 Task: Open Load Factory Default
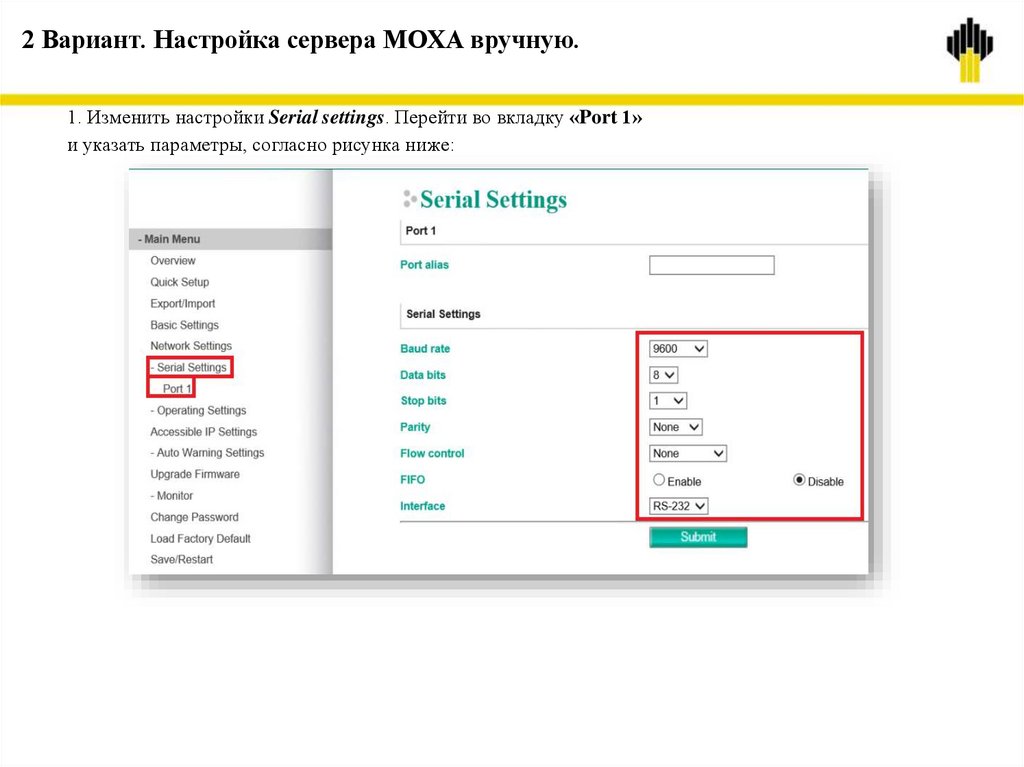200,538
